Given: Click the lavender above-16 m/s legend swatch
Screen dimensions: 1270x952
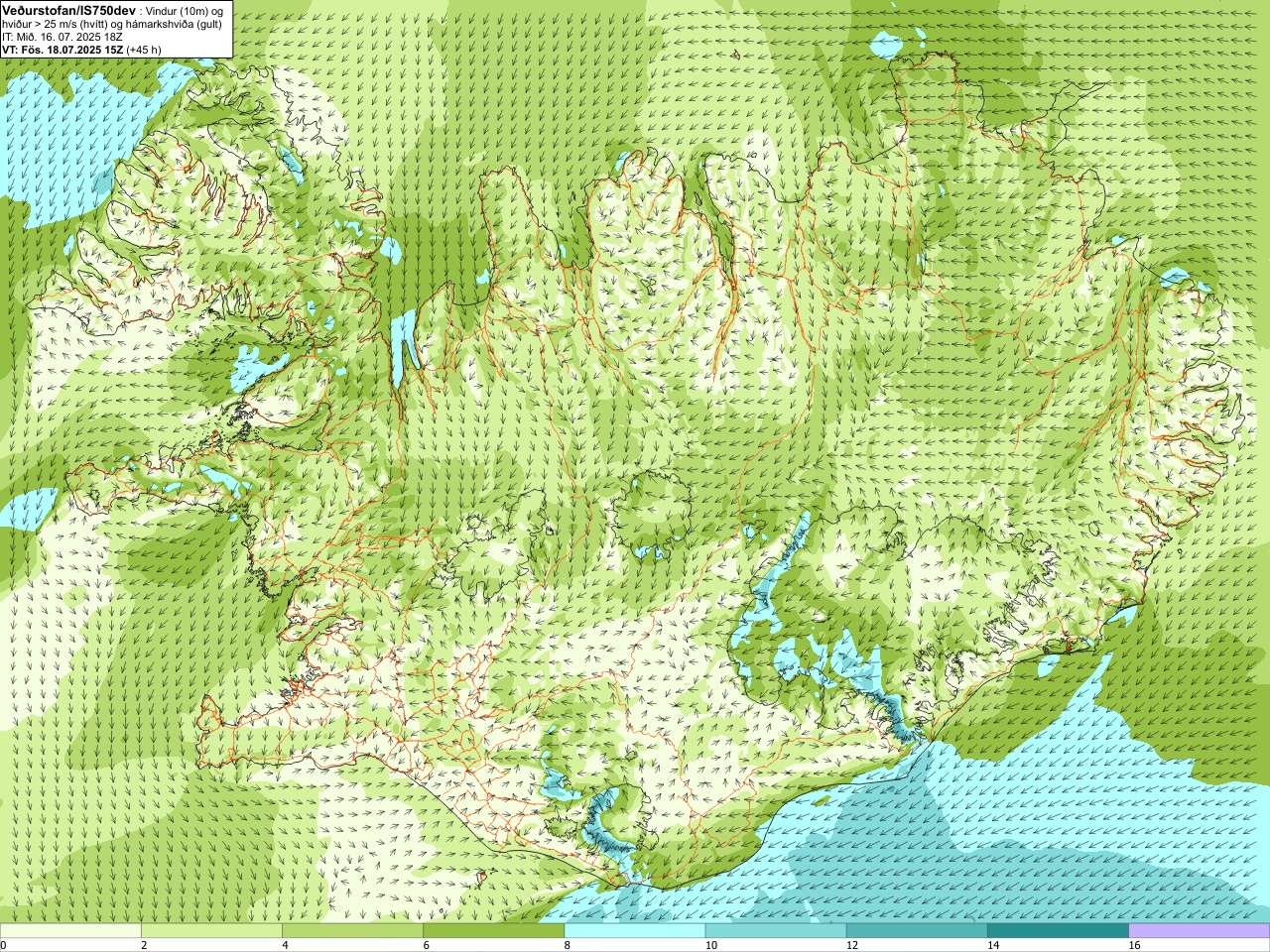Looking at the screenshot, I should point(1200,931).
